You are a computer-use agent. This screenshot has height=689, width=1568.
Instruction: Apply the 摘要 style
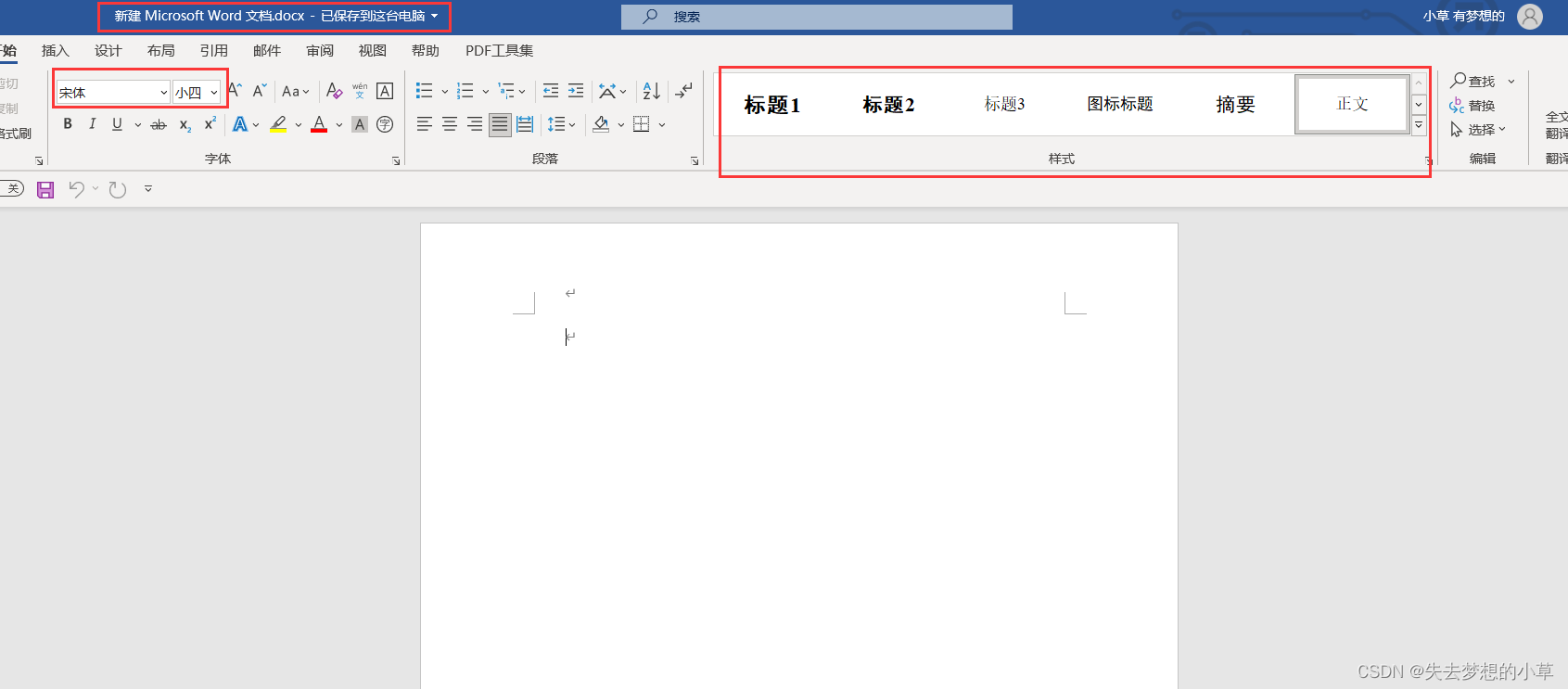coord(1236,105)
